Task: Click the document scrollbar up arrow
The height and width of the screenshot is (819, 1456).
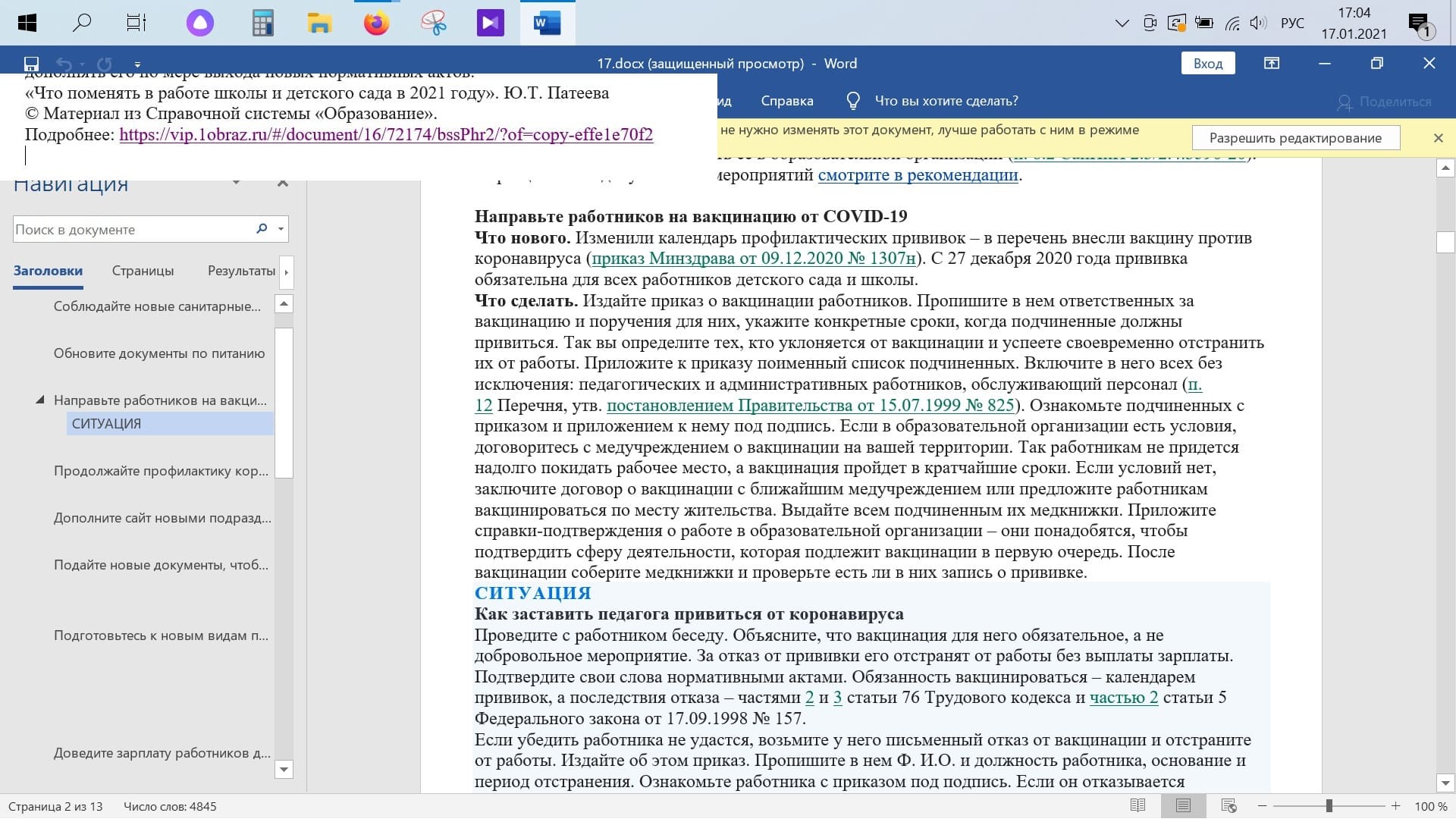Action: click(1445, 168)
